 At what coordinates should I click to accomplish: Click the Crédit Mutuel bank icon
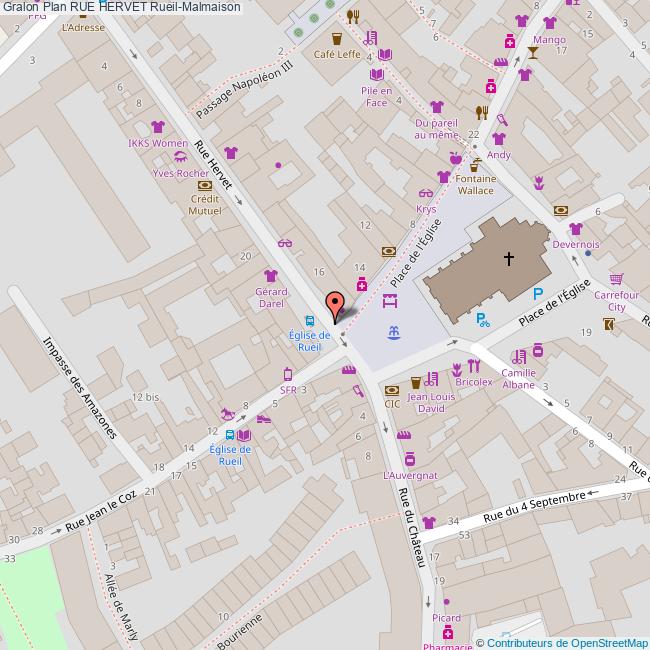[205, 185]
